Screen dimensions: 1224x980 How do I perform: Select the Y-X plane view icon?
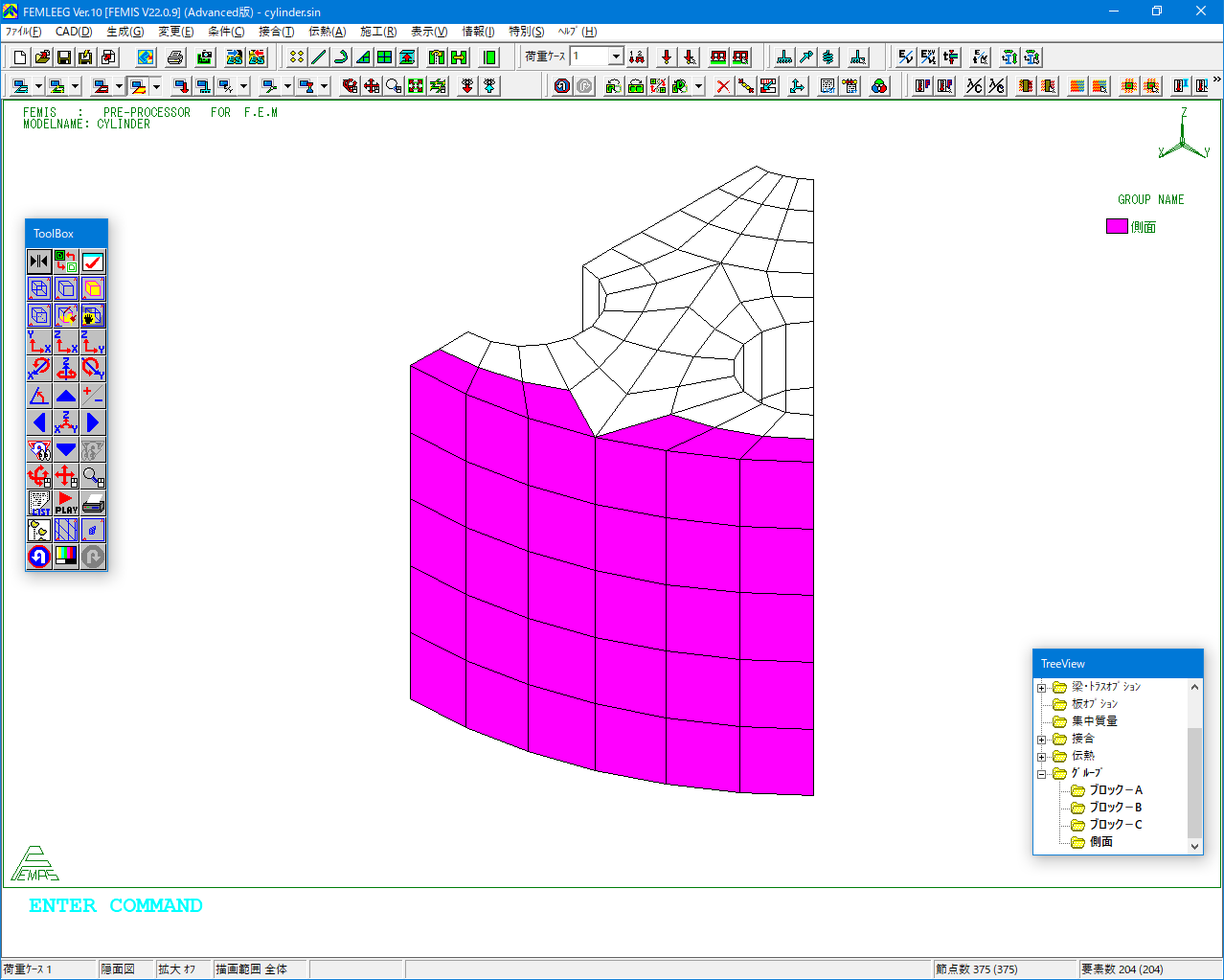(39, 342)
